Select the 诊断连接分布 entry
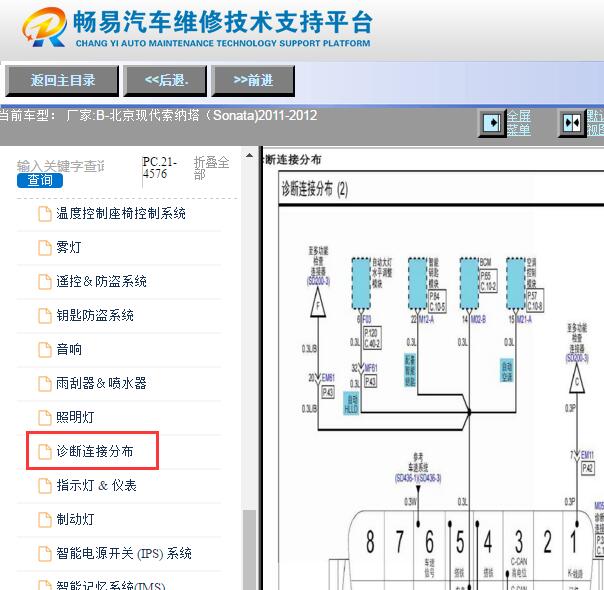The image size is (604, 590). click(x=95, y=451)
